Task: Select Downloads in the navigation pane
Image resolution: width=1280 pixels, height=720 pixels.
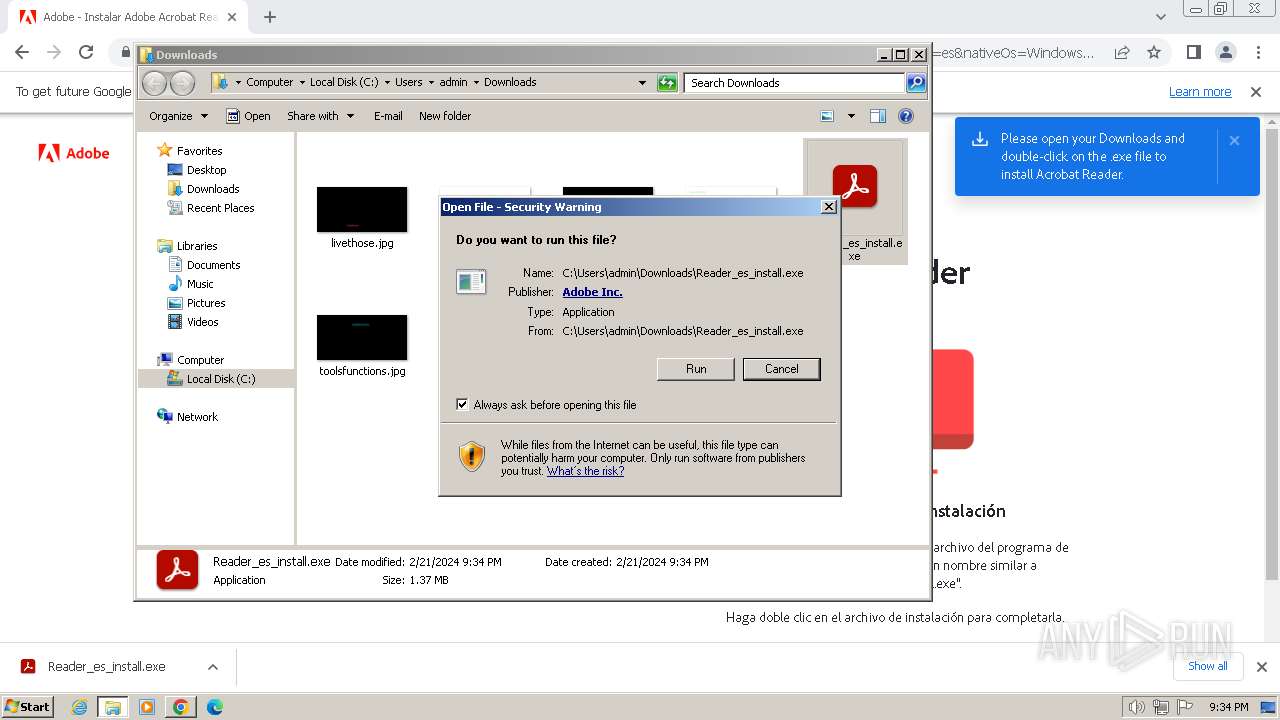Action: 204,189
